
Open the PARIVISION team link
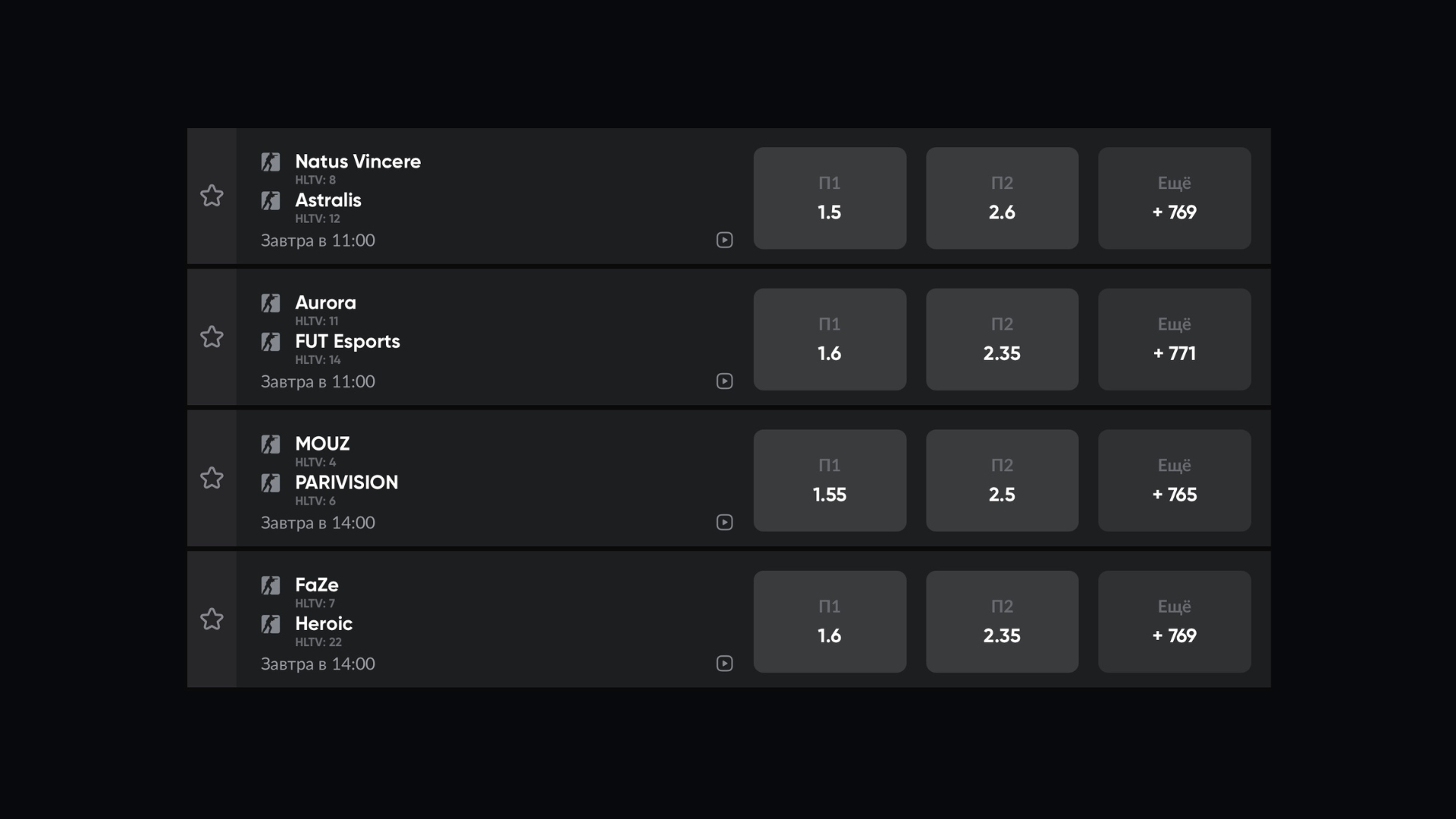(x=347, y=482)
